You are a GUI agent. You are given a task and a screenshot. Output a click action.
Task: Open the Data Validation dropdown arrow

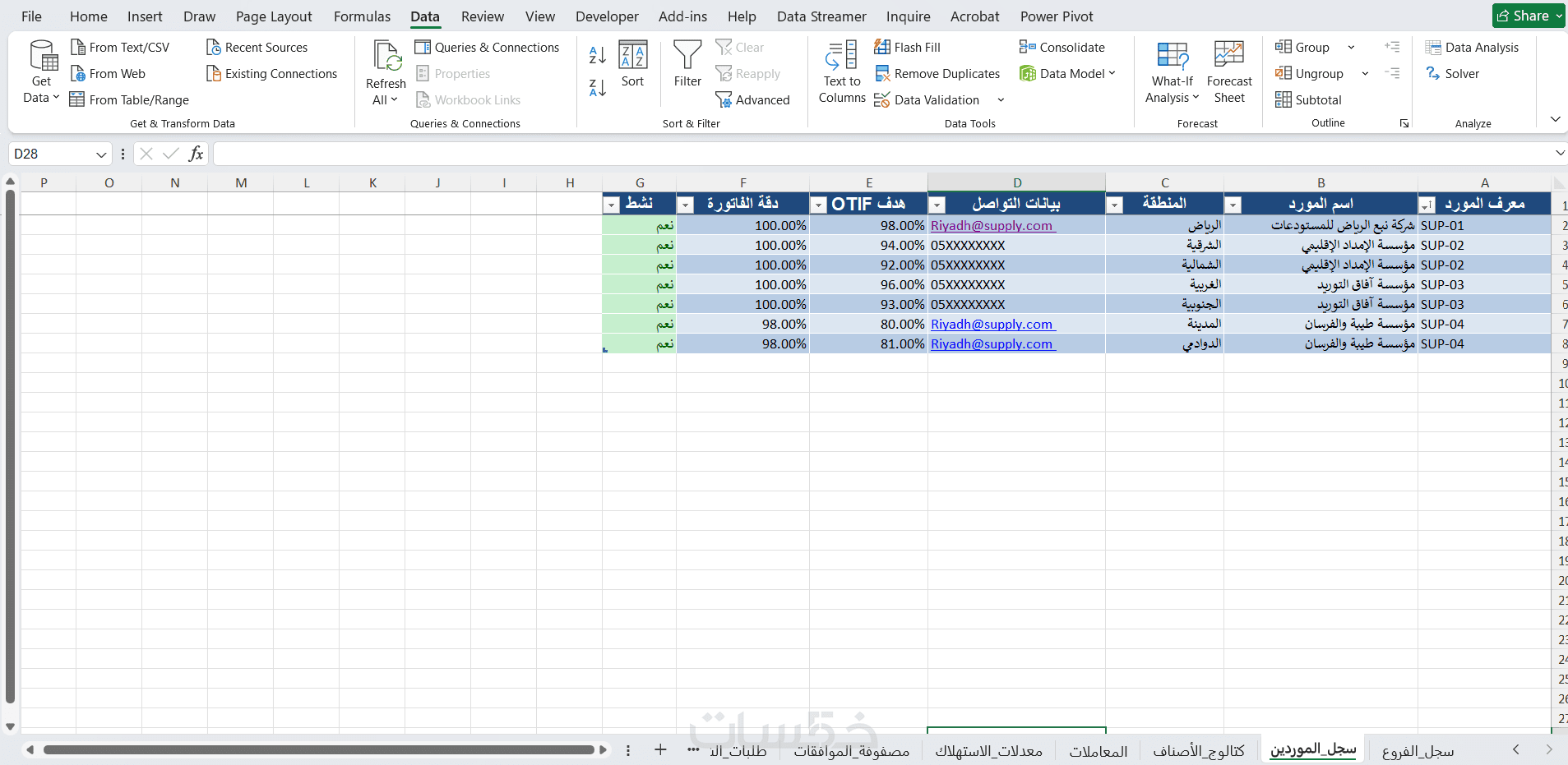[1001, 100]
